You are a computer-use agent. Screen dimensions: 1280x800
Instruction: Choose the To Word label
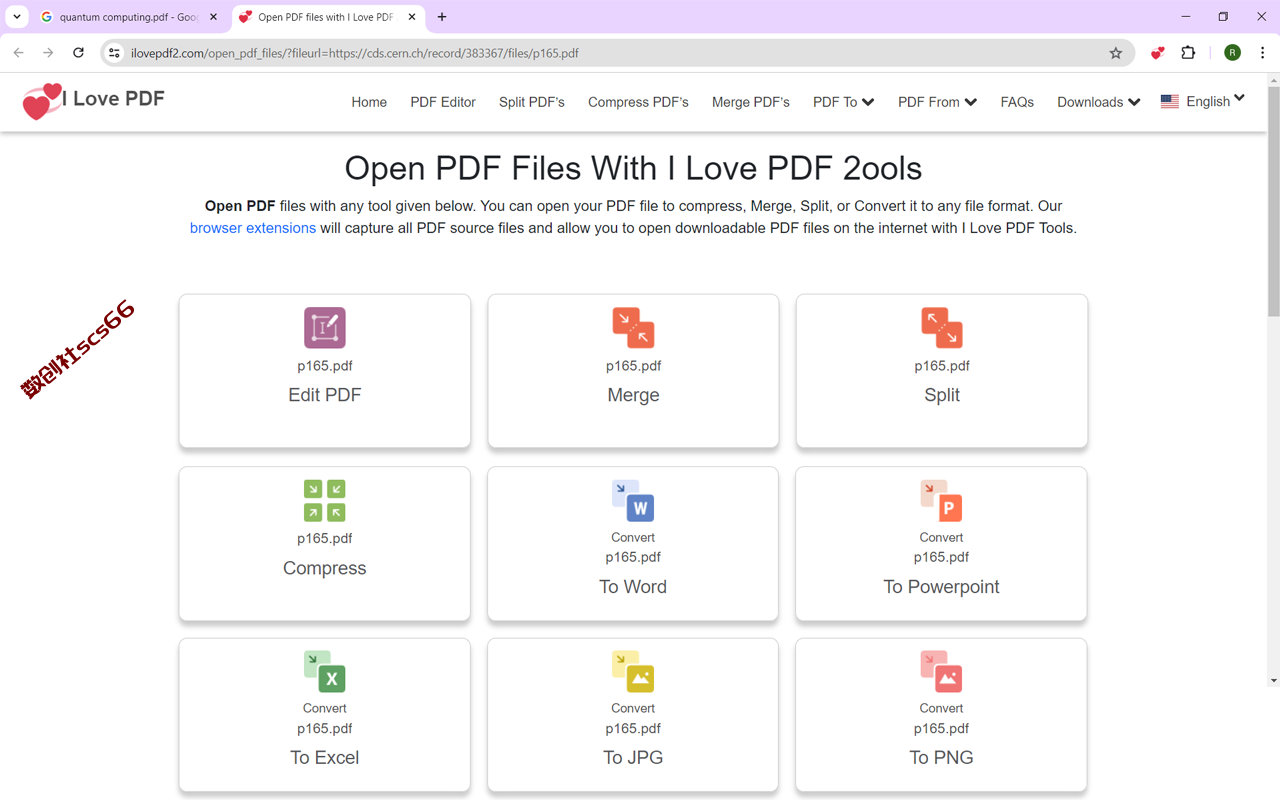pyautogui.click(x=633, y=587)
